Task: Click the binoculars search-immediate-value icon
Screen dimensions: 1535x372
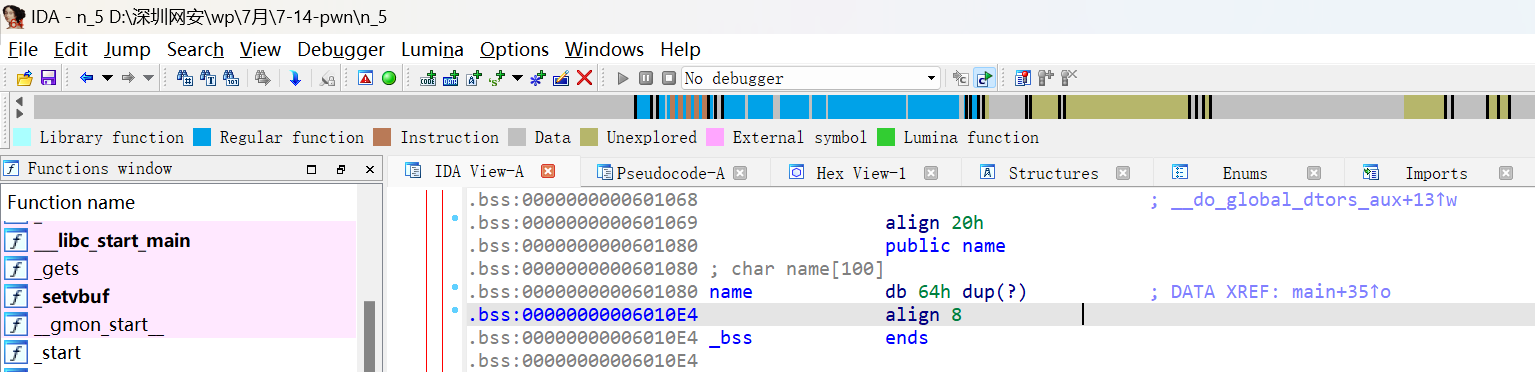Action: [x=185, y=77]
